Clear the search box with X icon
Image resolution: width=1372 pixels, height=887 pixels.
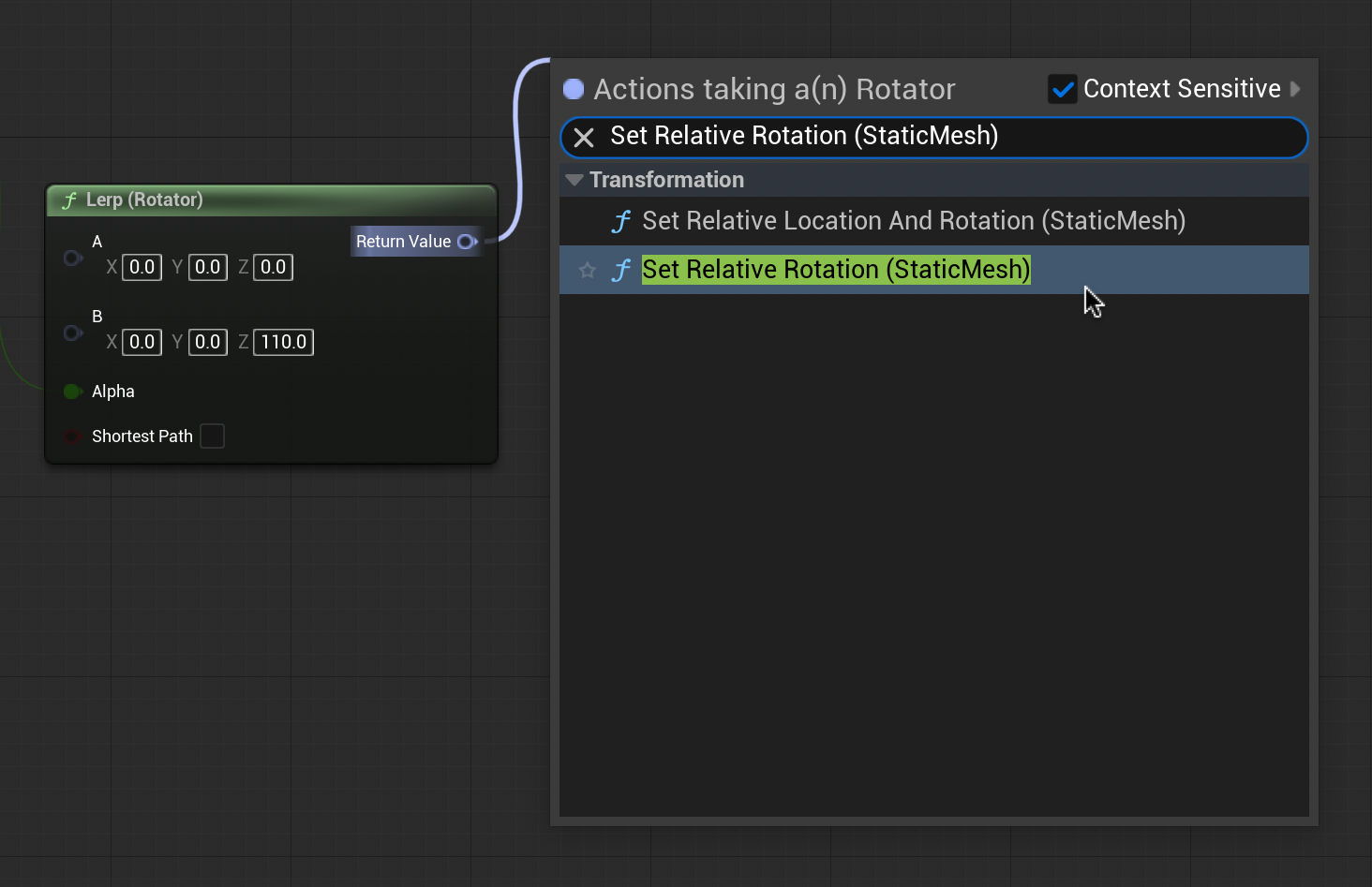(x=584, y=138)
